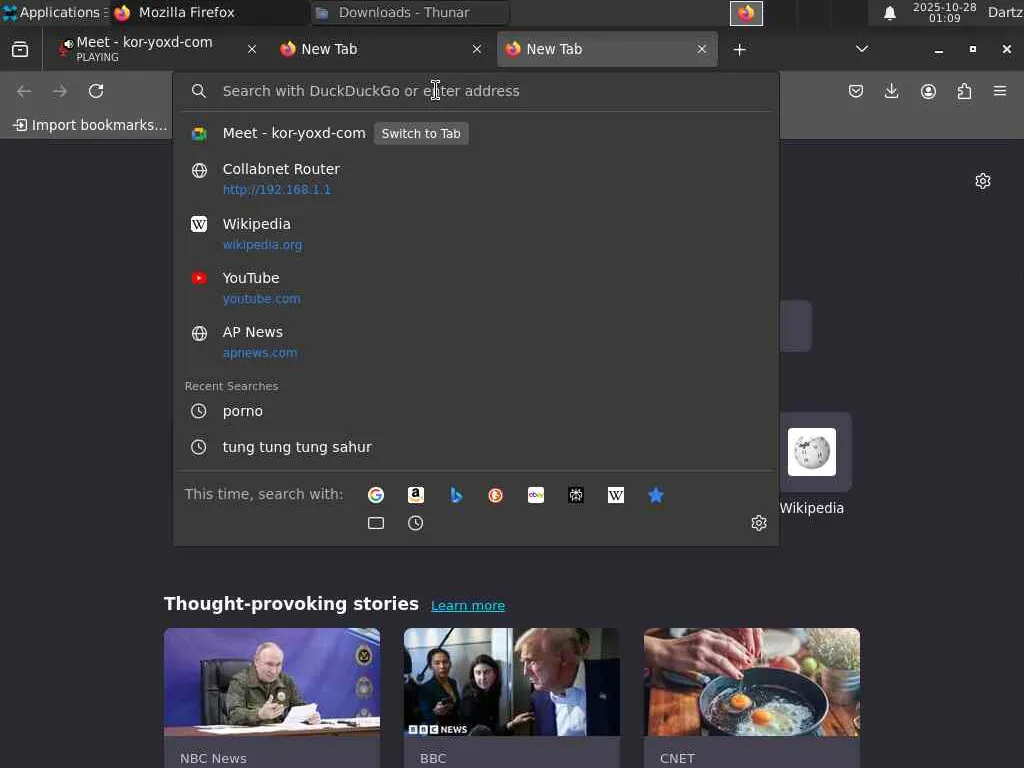Click the Firefox workspace icon in panel
Screen dimensions: 1024x768
point(746,13)
